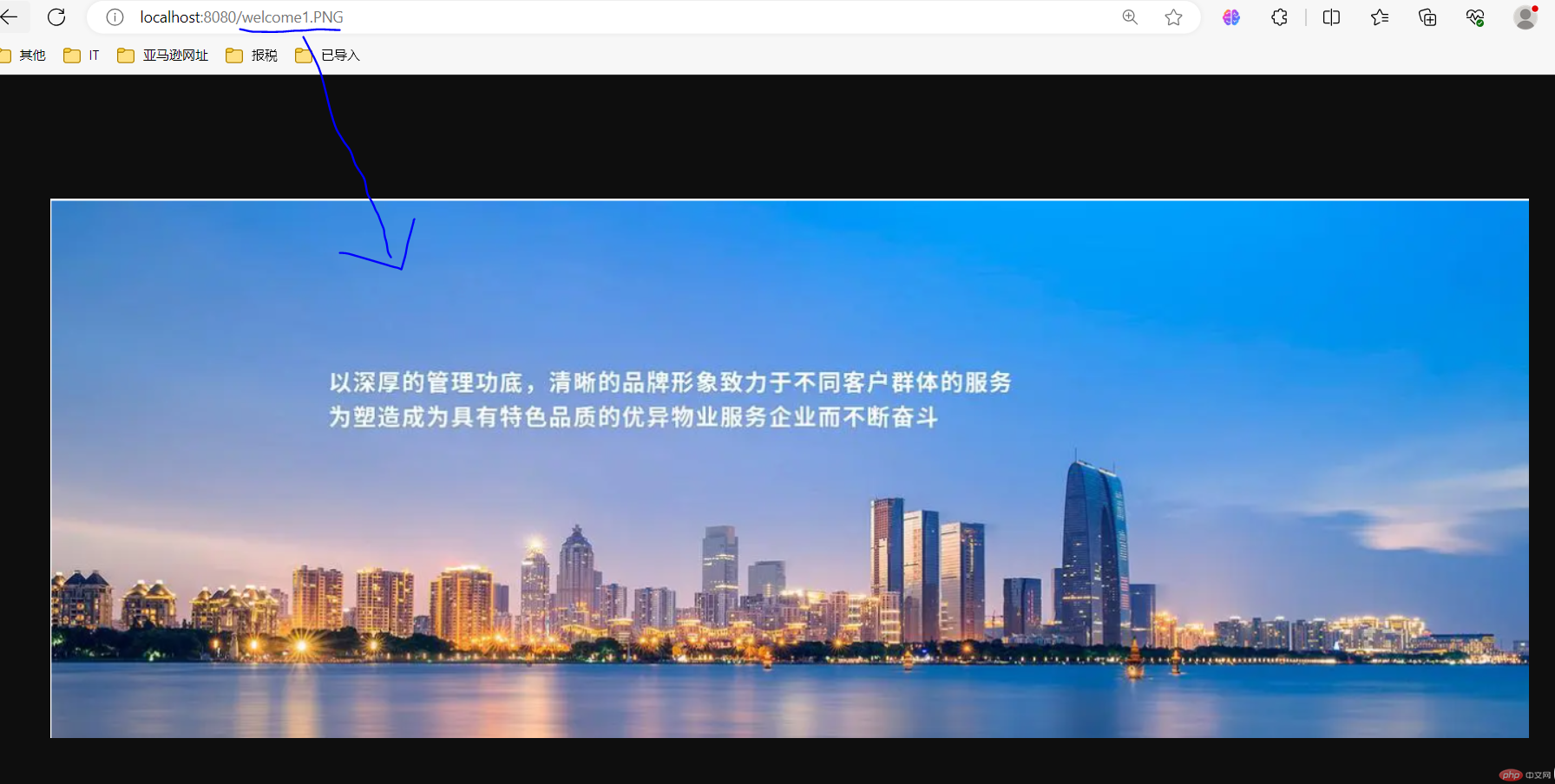Screen dimensions: 1555x784
Task: Open the Collections icon
Action: [x=1427, y=17]
